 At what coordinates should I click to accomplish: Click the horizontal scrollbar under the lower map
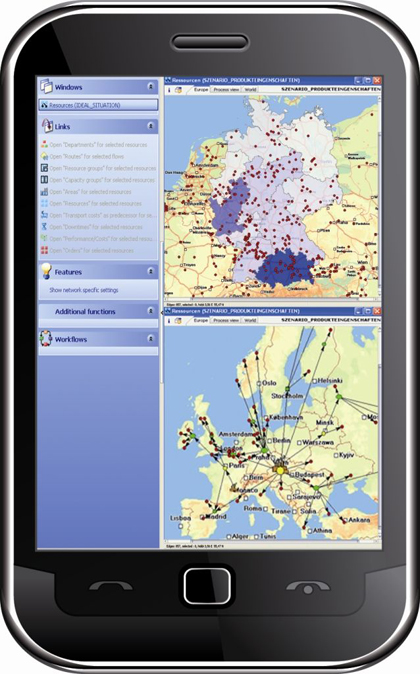tap(271, 542)
